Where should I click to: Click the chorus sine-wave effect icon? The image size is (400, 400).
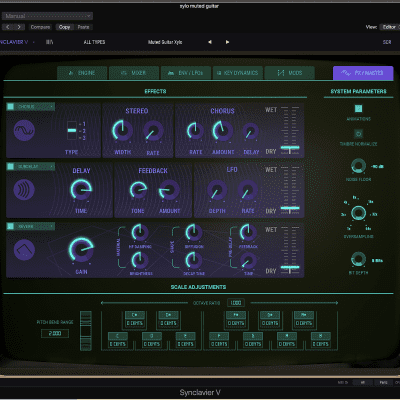24,130
